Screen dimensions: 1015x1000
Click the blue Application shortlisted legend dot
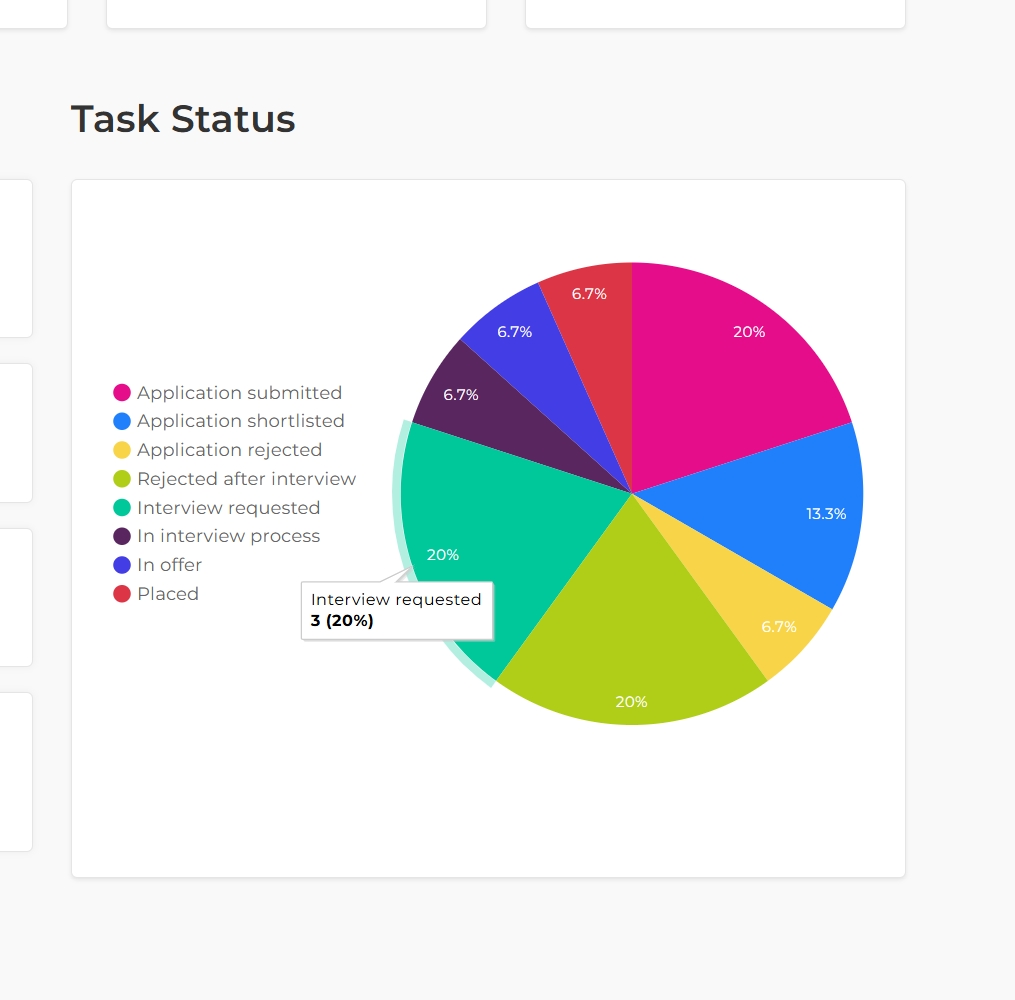(122, 421)
